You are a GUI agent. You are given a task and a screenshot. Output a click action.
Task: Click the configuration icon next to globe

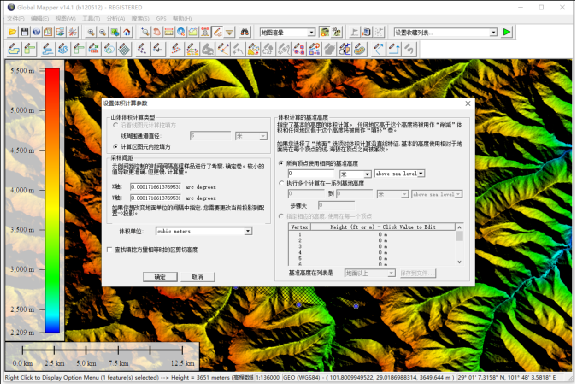click(x=73, y=32)
